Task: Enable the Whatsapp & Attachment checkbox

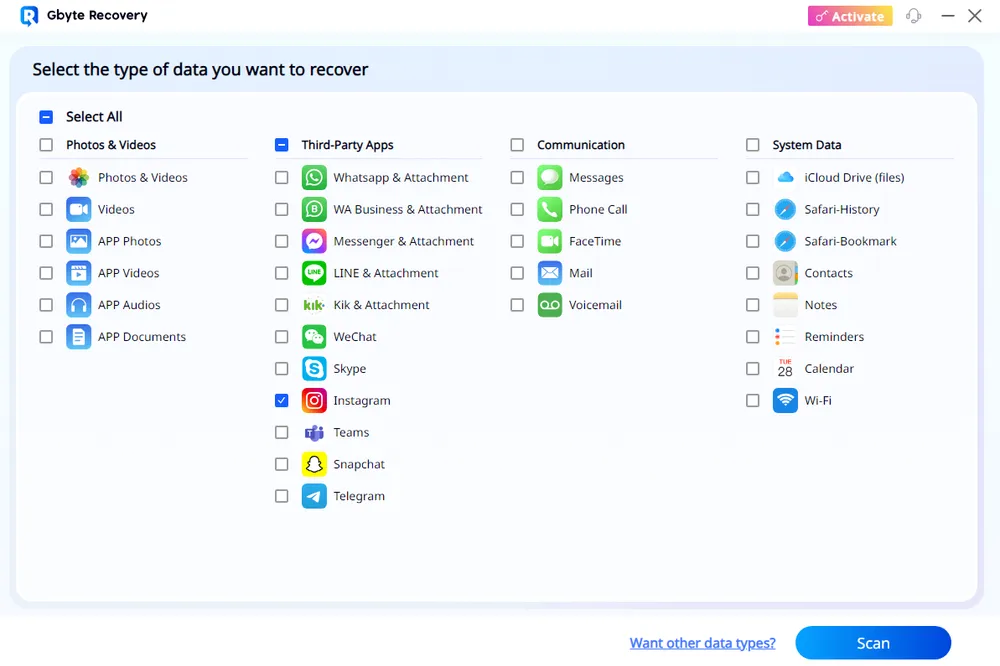Action: coord(281,177)
